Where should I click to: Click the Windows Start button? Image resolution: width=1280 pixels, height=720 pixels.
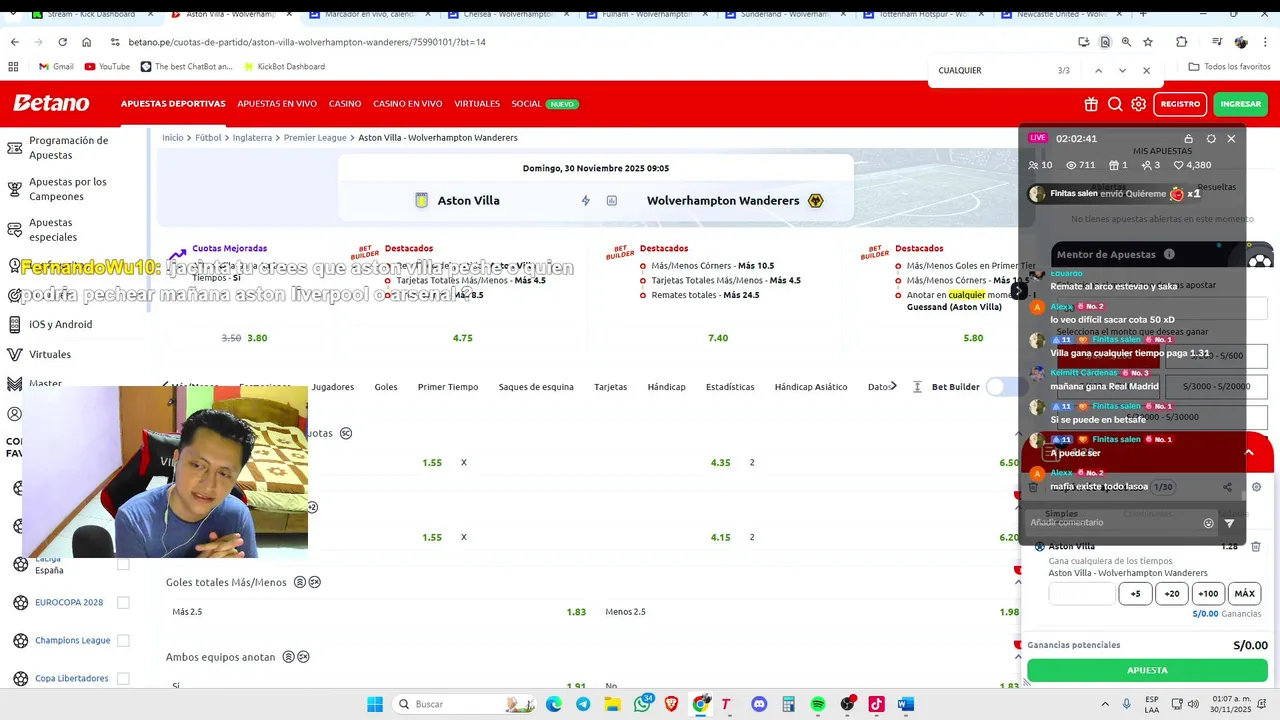coord(374,704)
